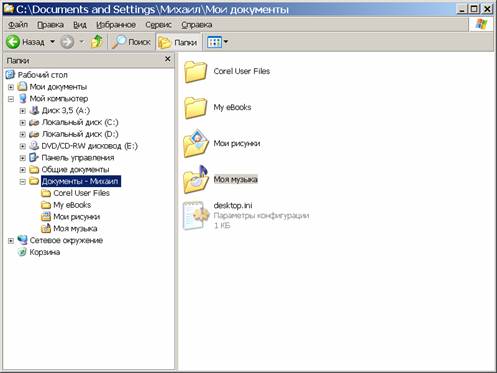Select Рабочий стол in the tree
This screenshot has height=373, width=497.
pyautogui.click(x=42, y=75)
